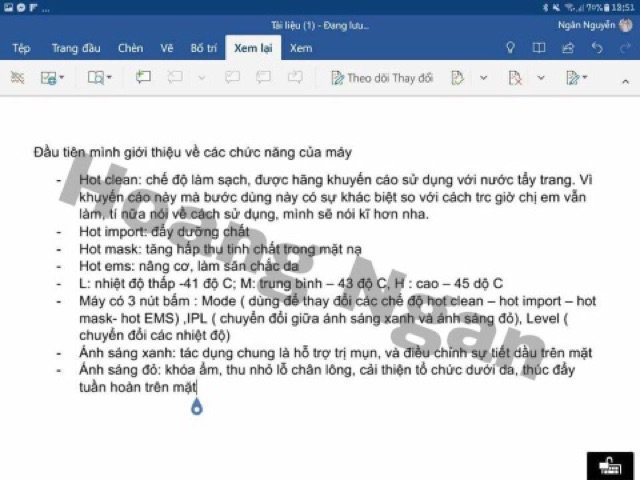Expand the delete comment options arrow

[x=202, y=78]
